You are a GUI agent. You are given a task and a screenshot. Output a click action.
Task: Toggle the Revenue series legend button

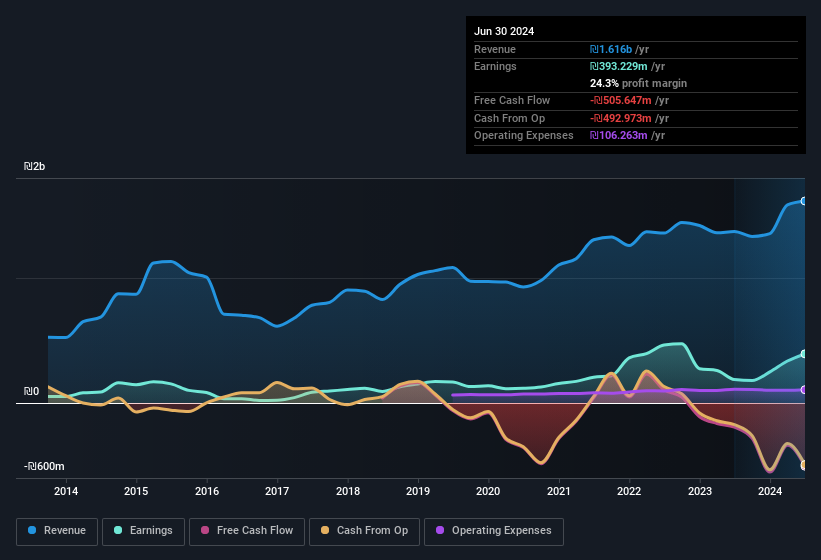tap(57, 531)
